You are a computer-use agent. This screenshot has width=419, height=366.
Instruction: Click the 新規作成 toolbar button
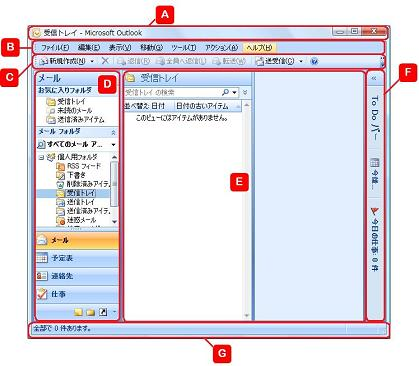[62, 61]
